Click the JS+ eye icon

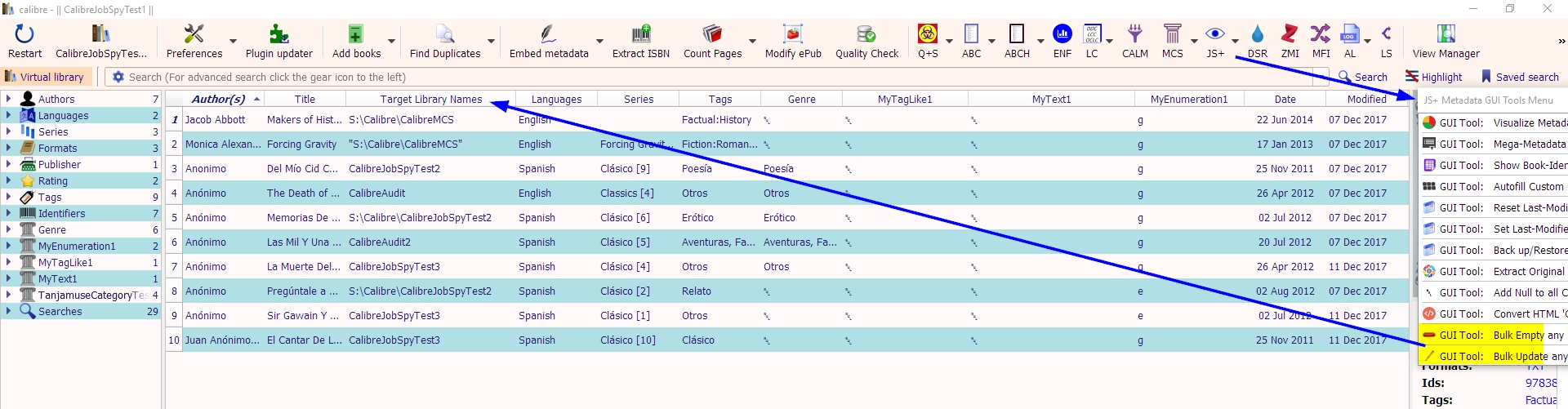coord(1215,33)
